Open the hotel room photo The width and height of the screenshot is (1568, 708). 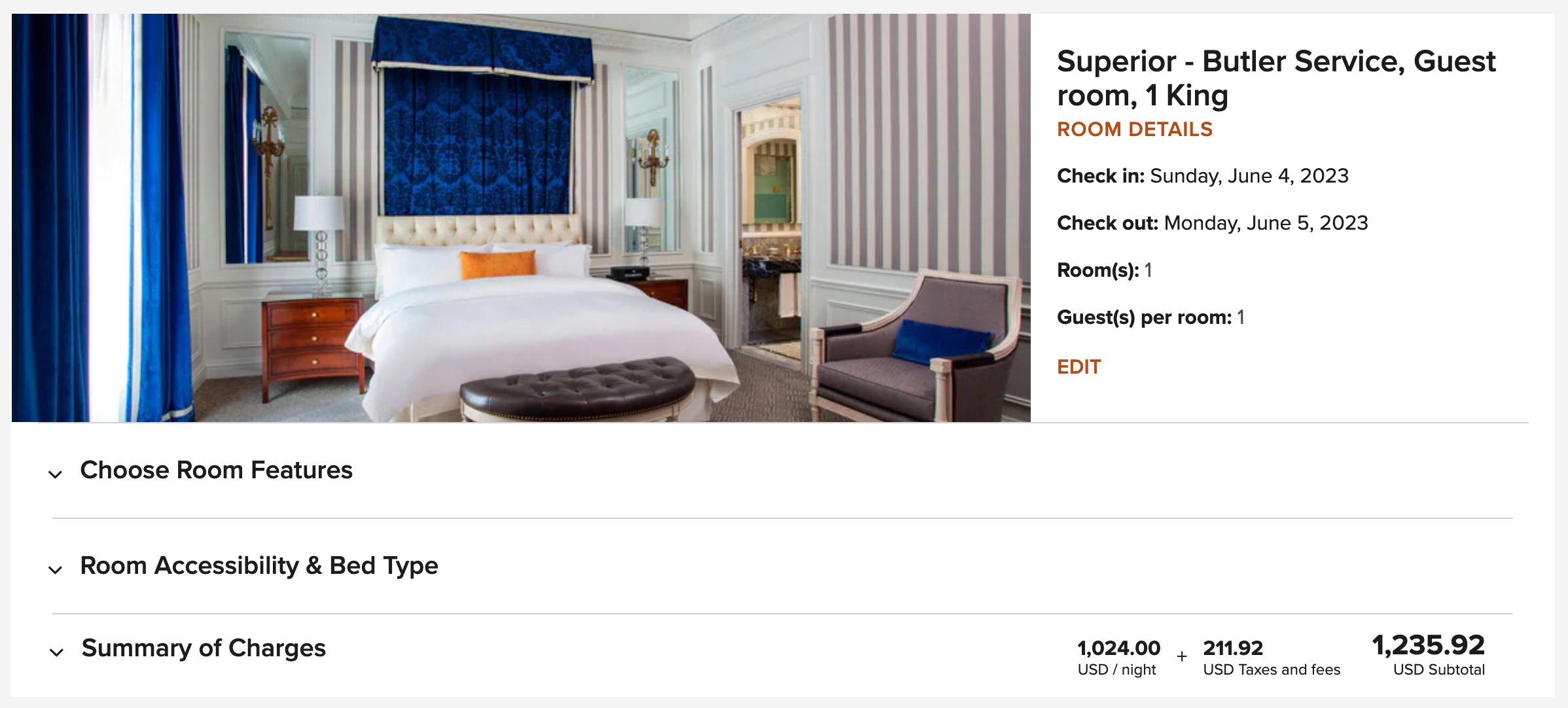[x=521, y=218]
